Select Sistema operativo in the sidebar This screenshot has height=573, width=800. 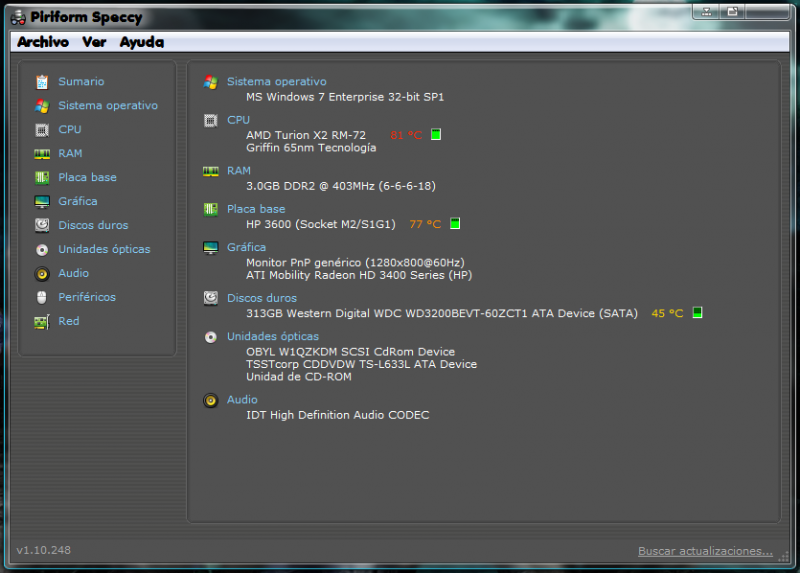pyautogui.click(x=108, y=106)
